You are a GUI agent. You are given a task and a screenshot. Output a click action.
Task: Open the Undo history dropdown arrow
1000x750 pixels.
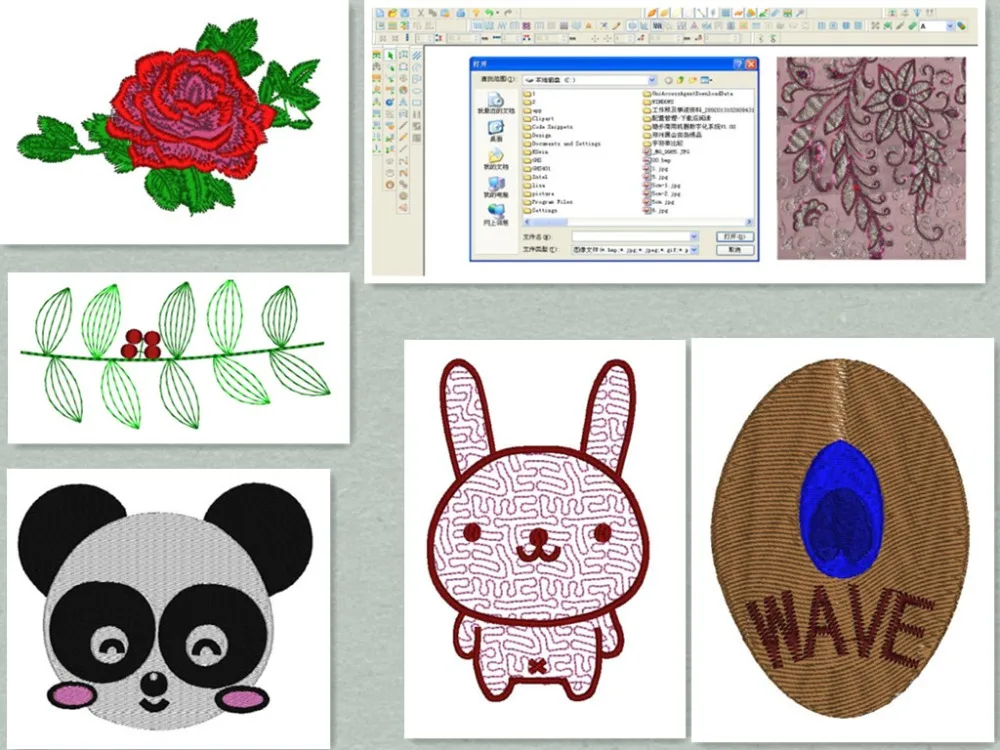[x=497, y=13]
